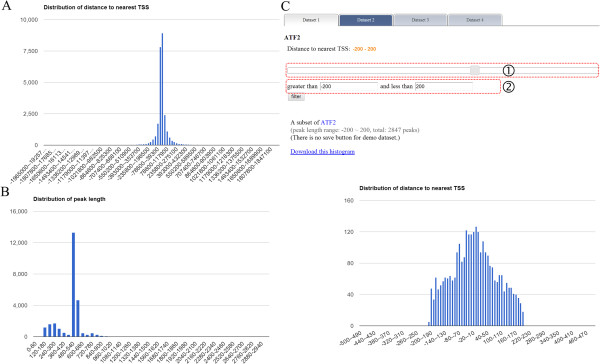The image size is (600, 364).
Task: Click the 'Distance to nearest TSS:' label
Action: tap(318, 49)
